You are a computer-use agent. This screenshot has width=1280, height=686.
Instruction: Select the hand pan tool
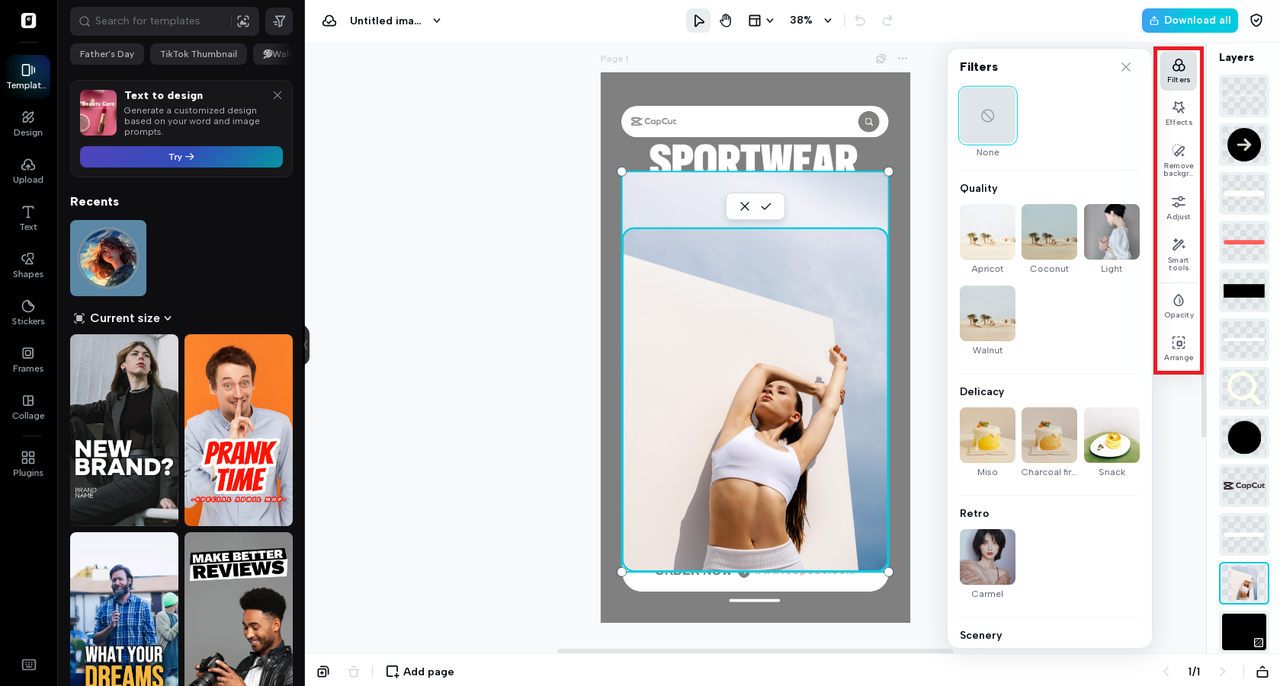[x=726, y=20]
